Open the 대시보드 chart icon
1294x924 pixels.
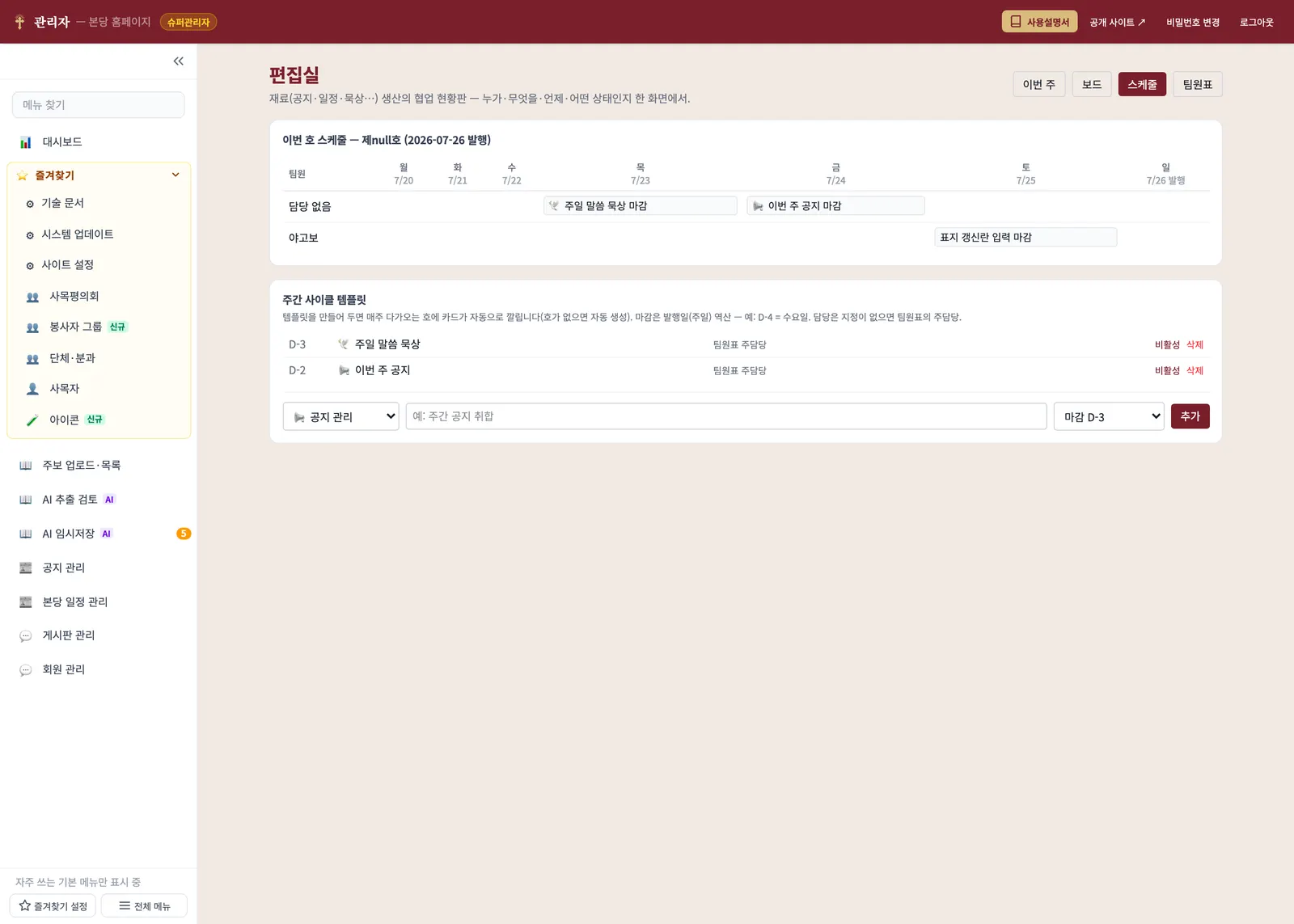[x=26, y=142]
